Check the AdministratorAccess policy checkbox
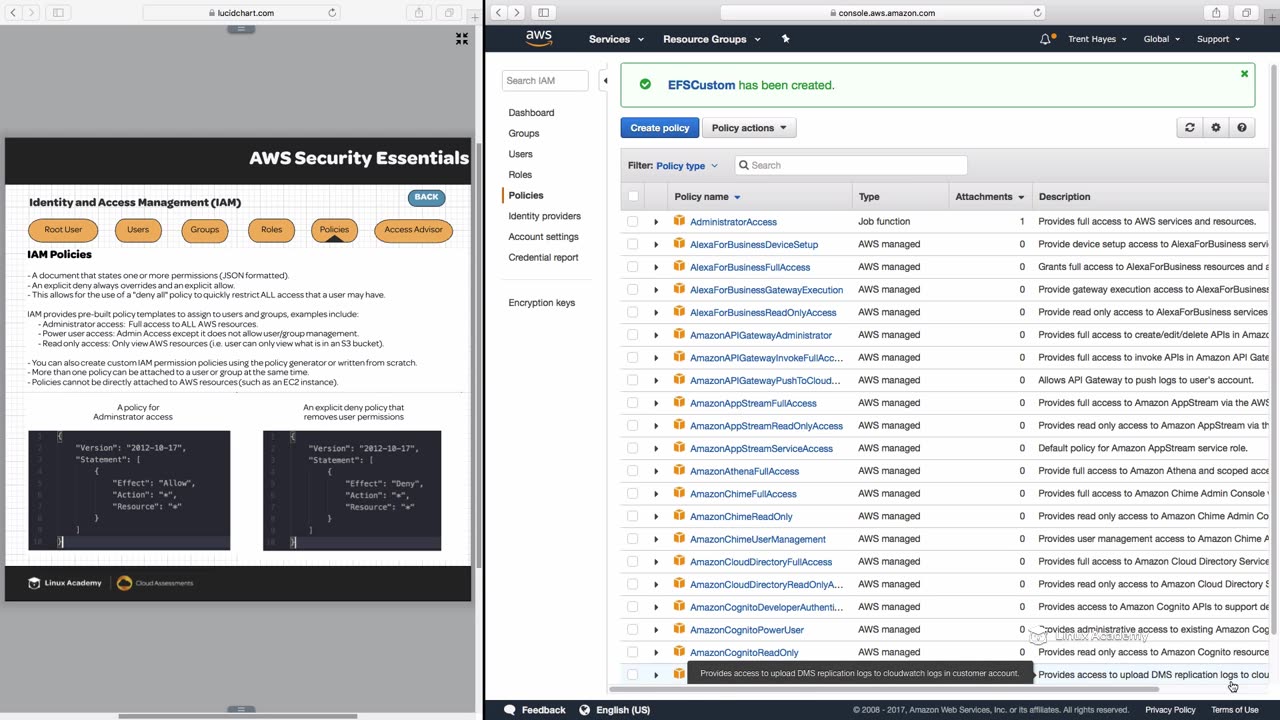Screen dimensions: 1280x720 [x=632, y=222]
